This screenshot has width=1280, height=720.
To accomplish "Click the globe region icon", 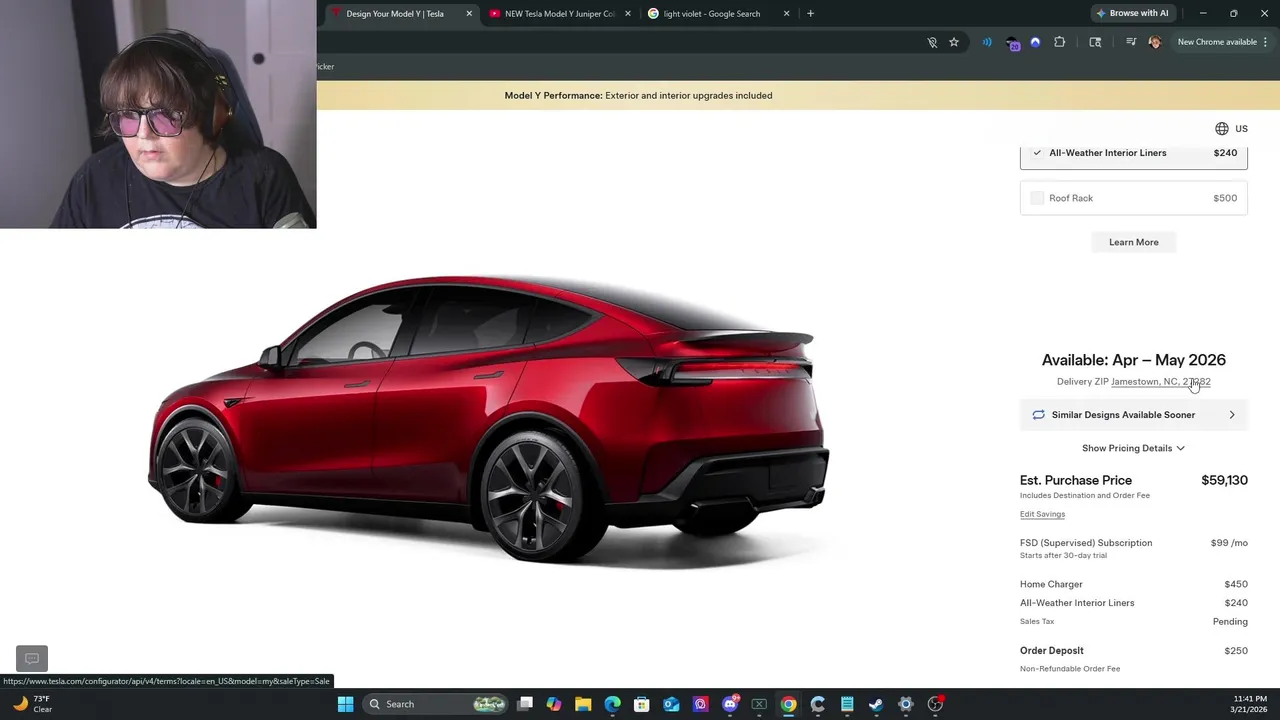I will pyautogui.click(x=1222, y=128).
